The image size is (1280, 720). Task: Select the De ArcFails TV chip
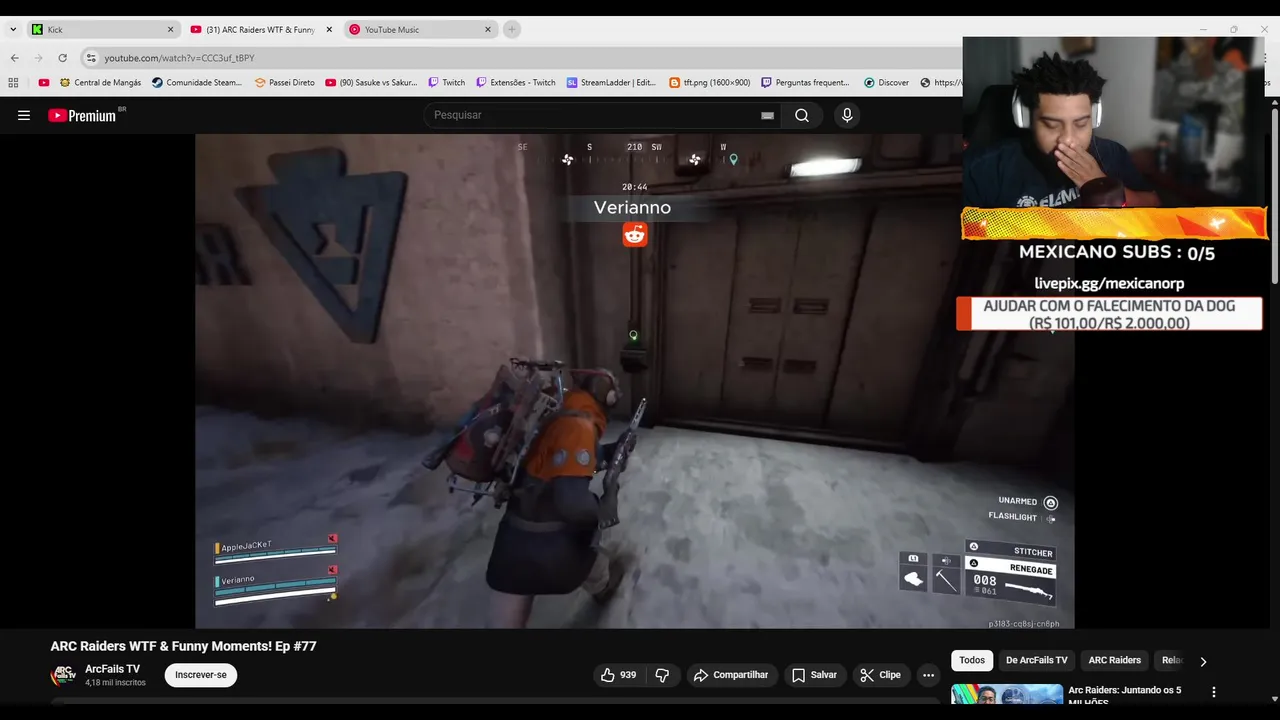tap(1036, 660)
